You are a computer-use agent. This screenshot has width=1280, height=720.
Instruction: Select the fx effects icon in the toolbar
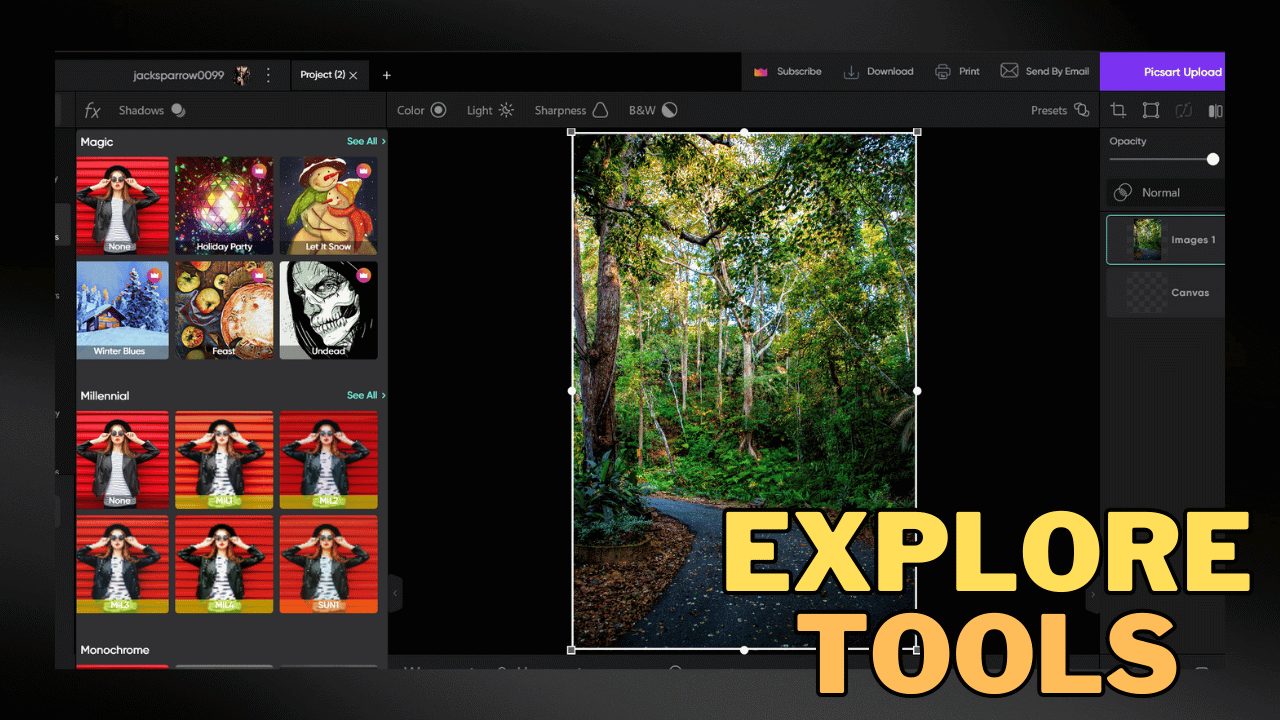pyautogui.click(x=93, y=110)
